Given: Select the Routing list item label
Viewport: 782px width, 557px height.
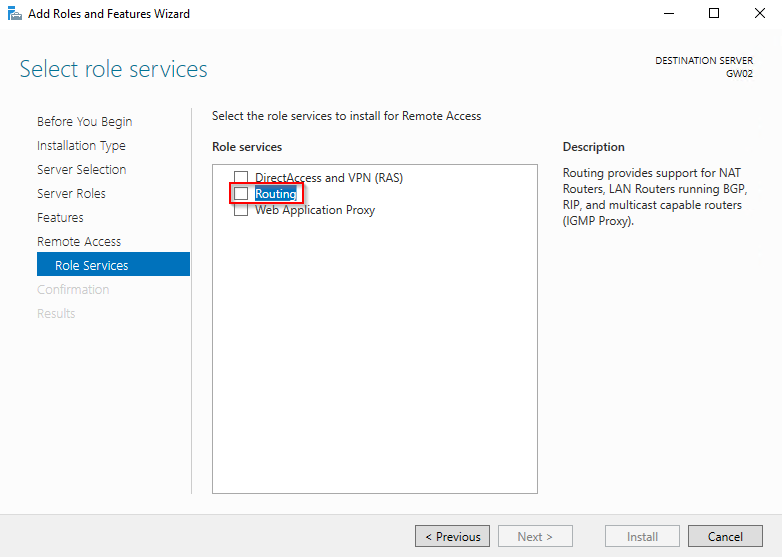Looking at the screenshot, I should (x=276, y=193).
